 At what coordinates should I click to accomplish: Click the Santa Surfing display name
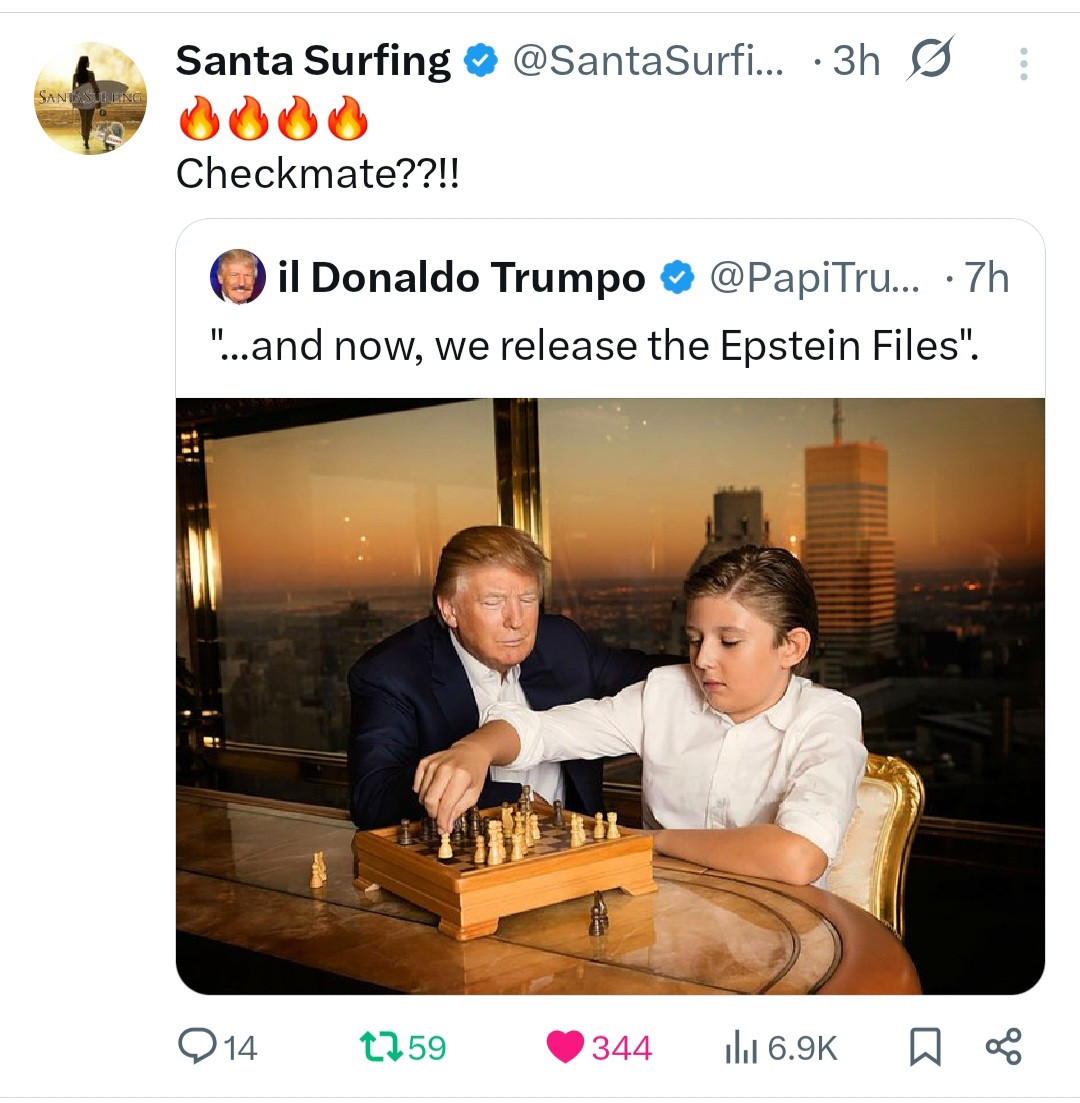(312, 61)
